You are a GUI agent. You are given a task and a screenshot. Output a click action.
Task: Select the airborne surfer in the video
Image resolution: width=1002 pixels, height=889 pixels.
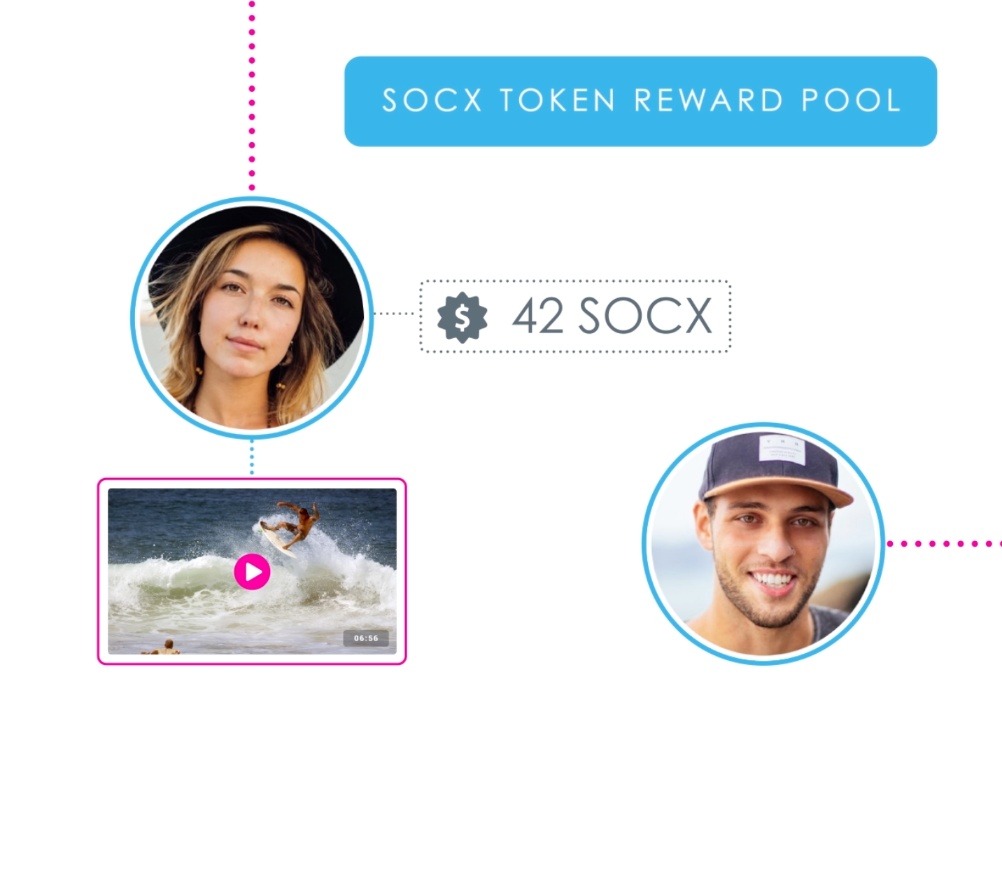click(x=291, y=525)
